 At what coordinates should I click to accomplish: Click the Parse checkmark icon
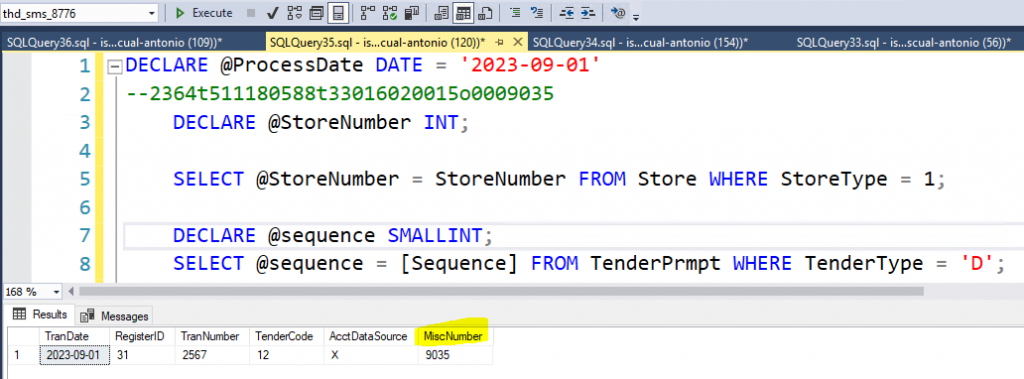(272, 13)
